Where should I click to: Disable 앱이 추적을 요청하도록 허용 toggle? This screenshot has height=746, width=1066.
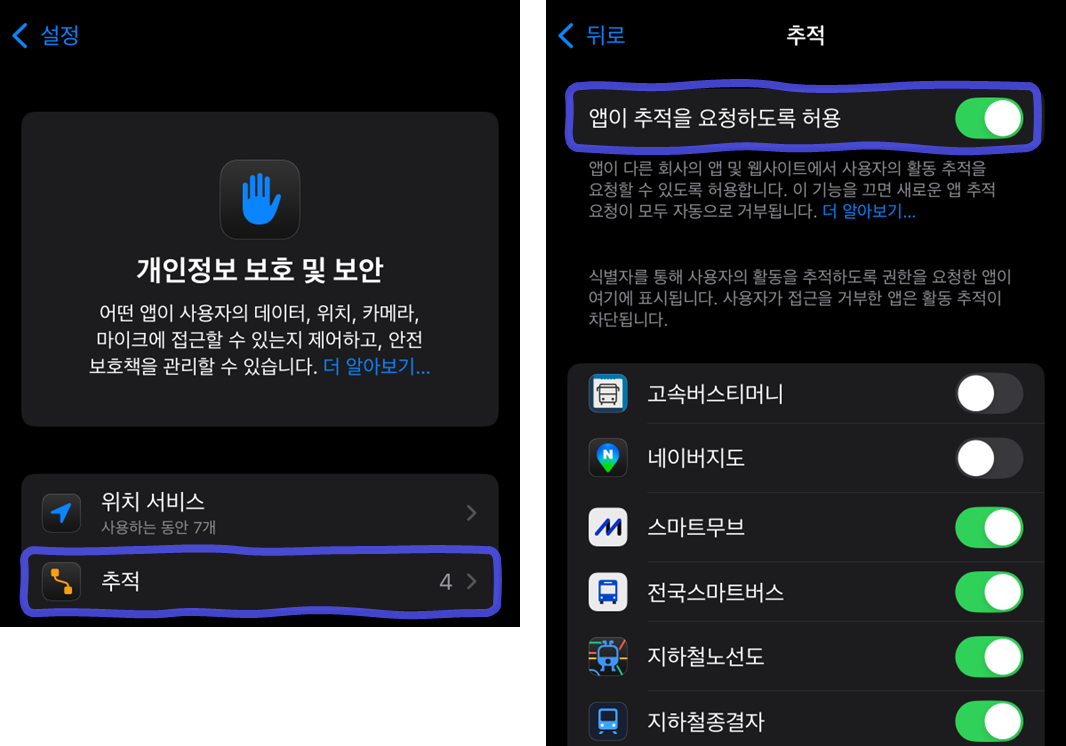click(x=988, y=118)
